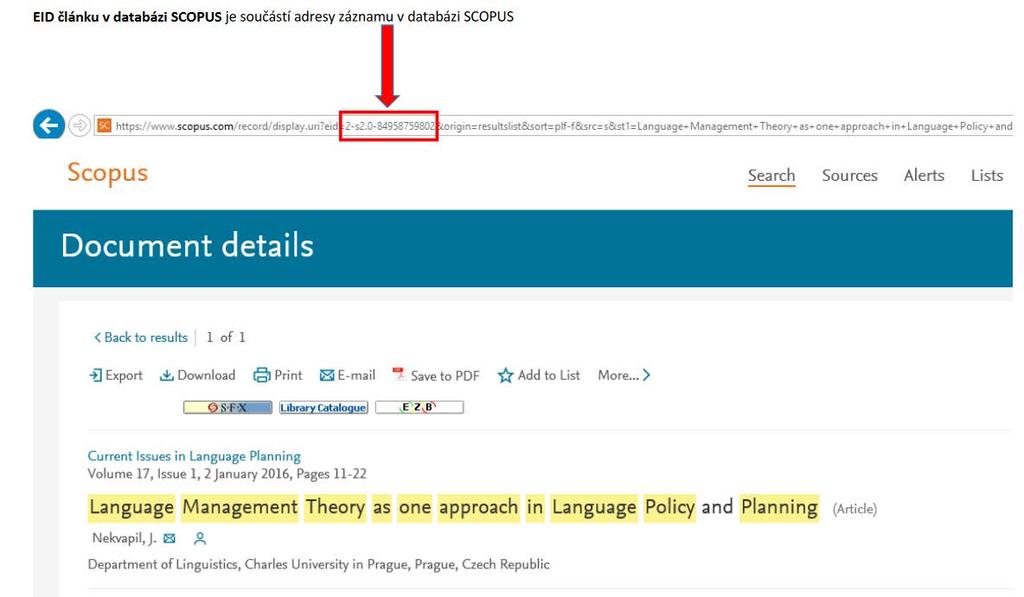Click the envelope icon beside E-mail
The width and height of the screenshot is (1024, 597).
point(327,376)
